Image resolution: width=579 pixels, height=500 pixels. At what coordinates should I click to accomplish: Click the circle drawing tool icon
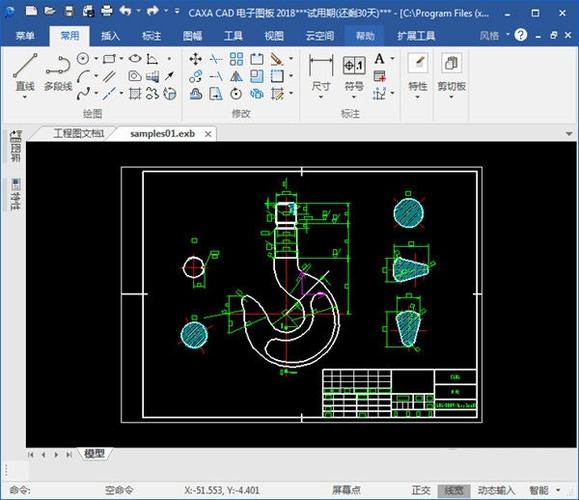83,58
